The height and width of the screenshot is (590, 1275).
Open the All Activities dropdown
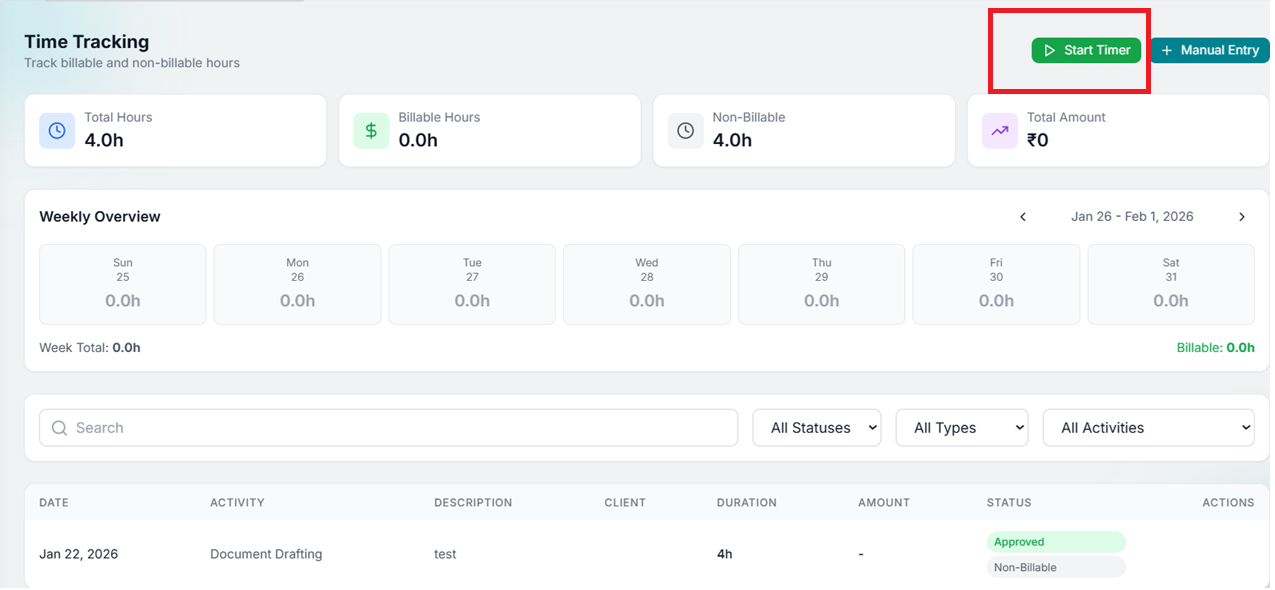coord(1149,428)
